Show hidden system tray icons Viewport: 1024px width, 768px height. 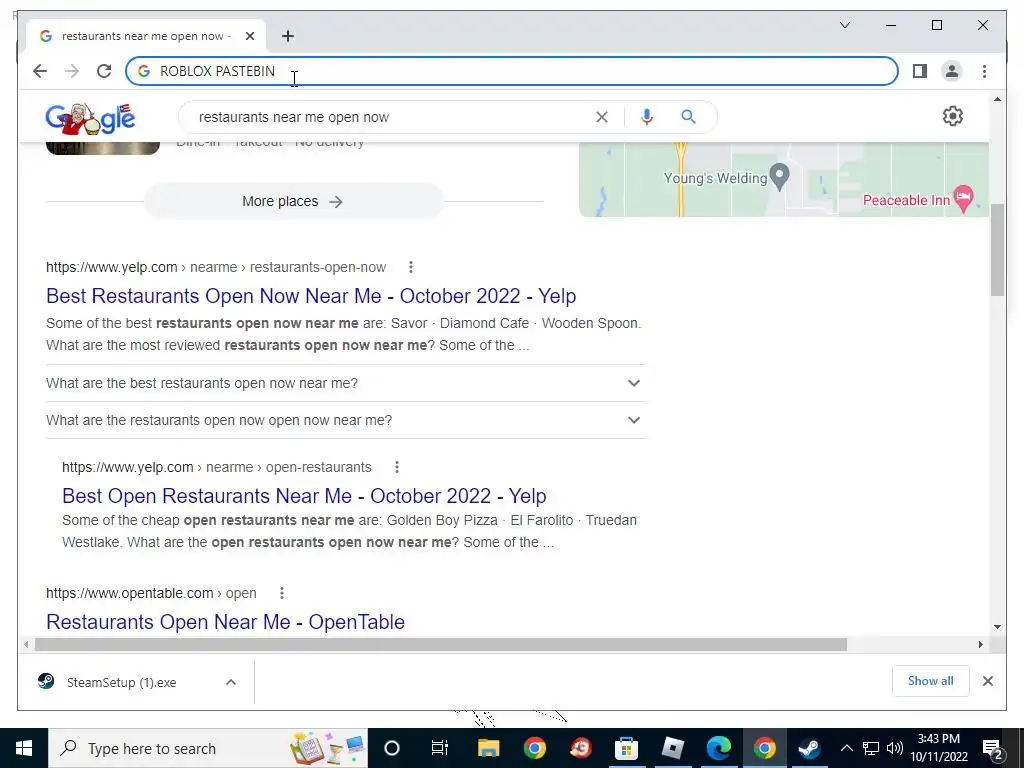pyautogui.click(x=846, y=748)
